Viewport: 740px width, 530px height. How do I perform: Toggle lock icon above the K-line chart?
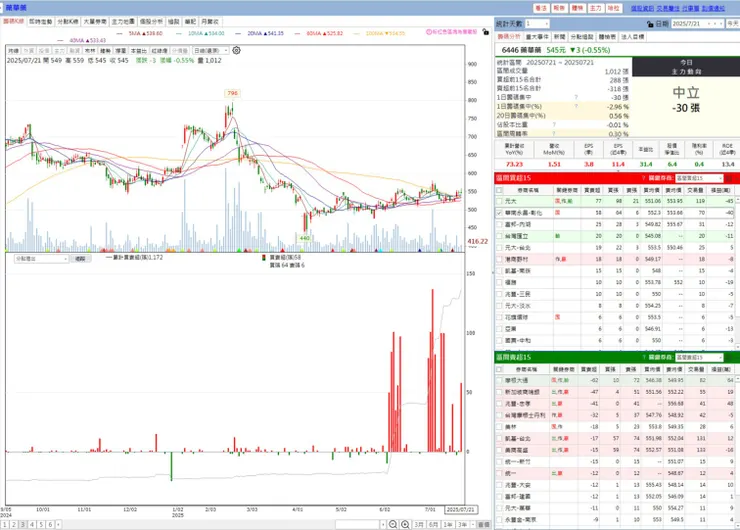(486, 32)
